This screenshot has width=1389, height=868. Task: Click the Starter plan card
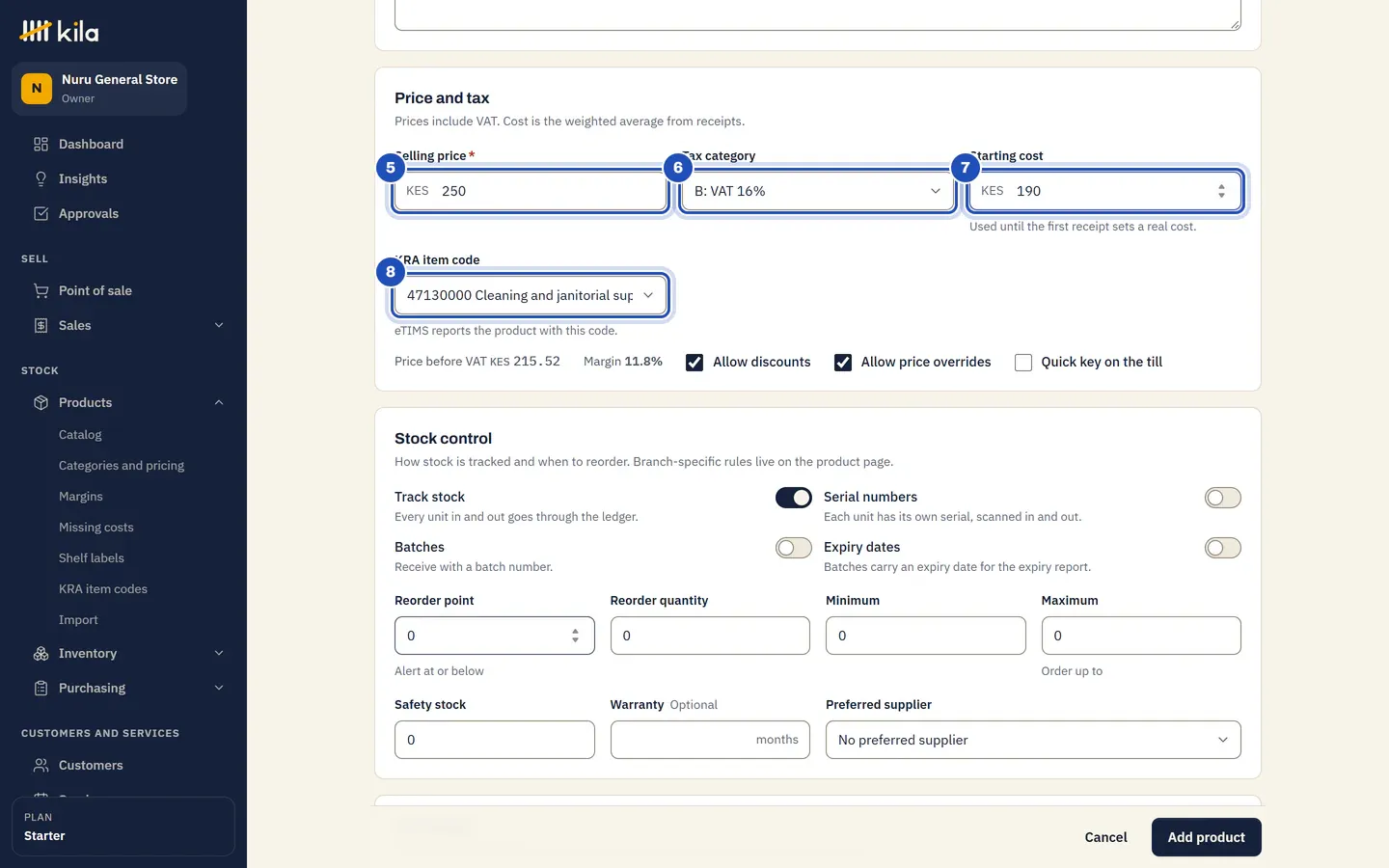coord(123,827)
